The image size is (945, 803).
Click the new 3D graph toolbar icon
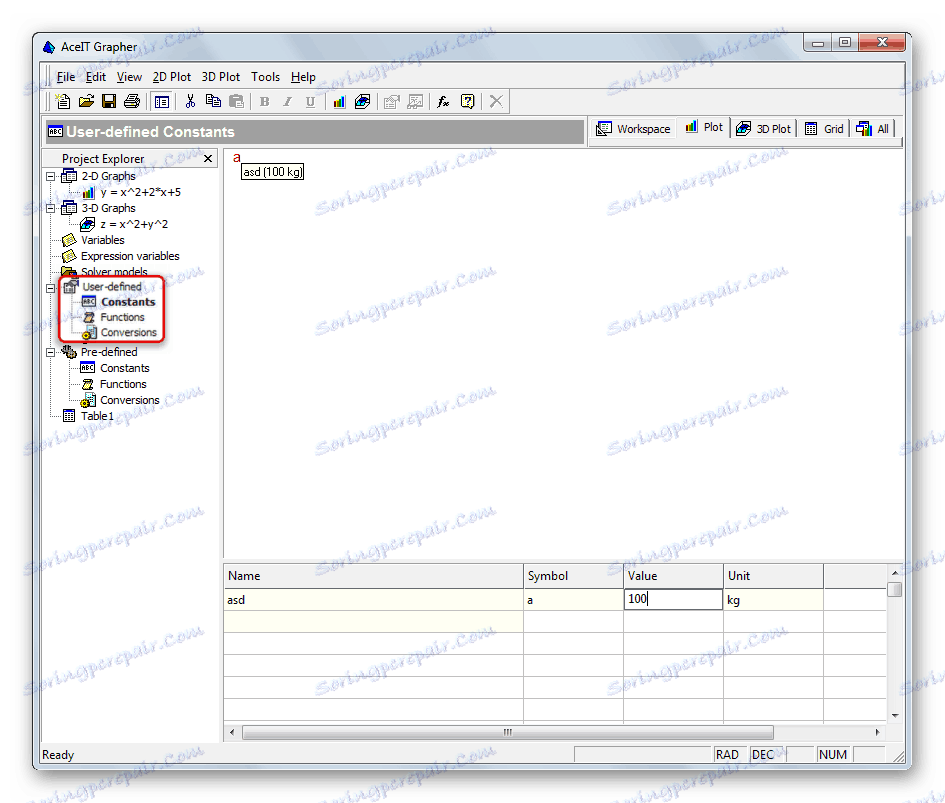[362, 101]
